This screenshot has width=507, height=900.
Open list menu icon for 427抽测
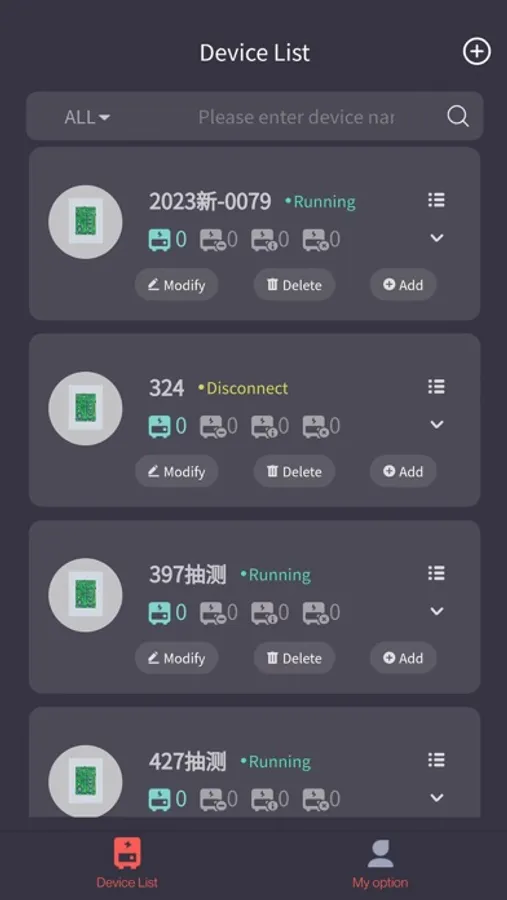click(436, 761)
